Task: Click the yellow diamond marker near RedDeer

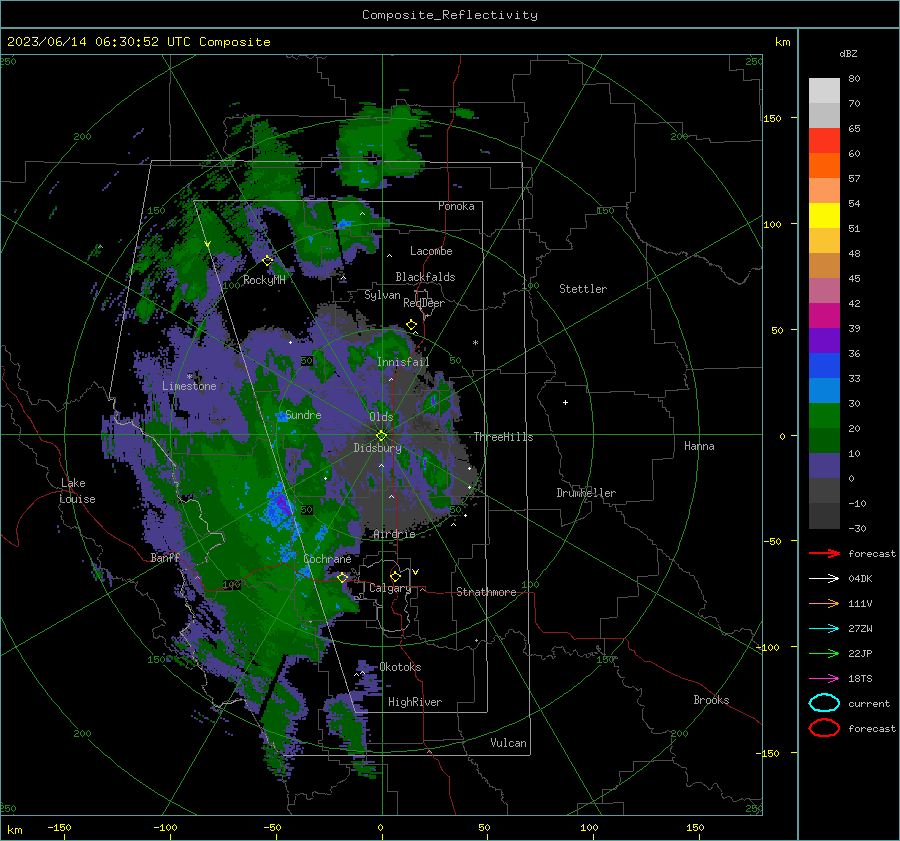Action: point(411,325)
